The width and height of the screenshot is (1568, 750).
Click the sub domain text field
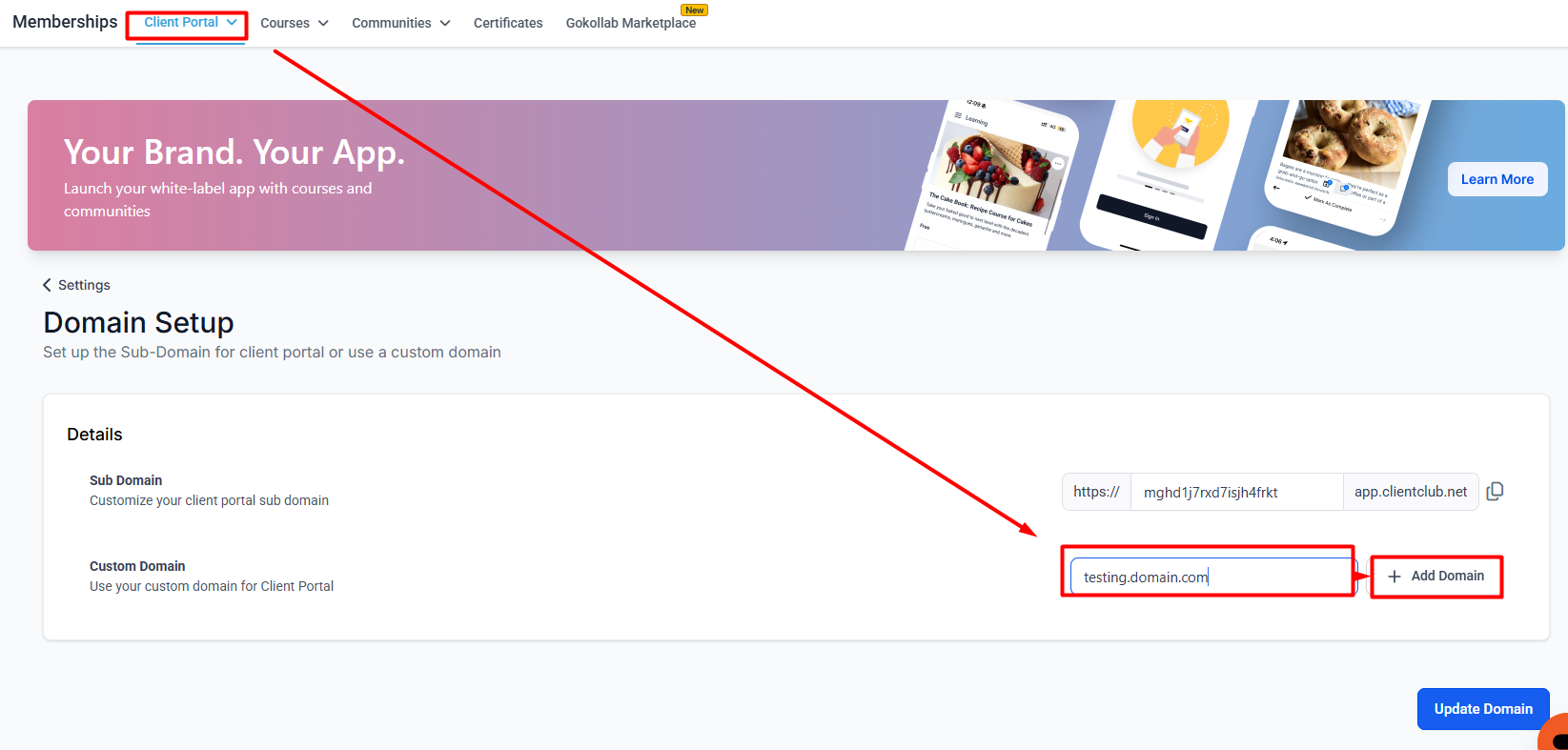point(1235,493)
